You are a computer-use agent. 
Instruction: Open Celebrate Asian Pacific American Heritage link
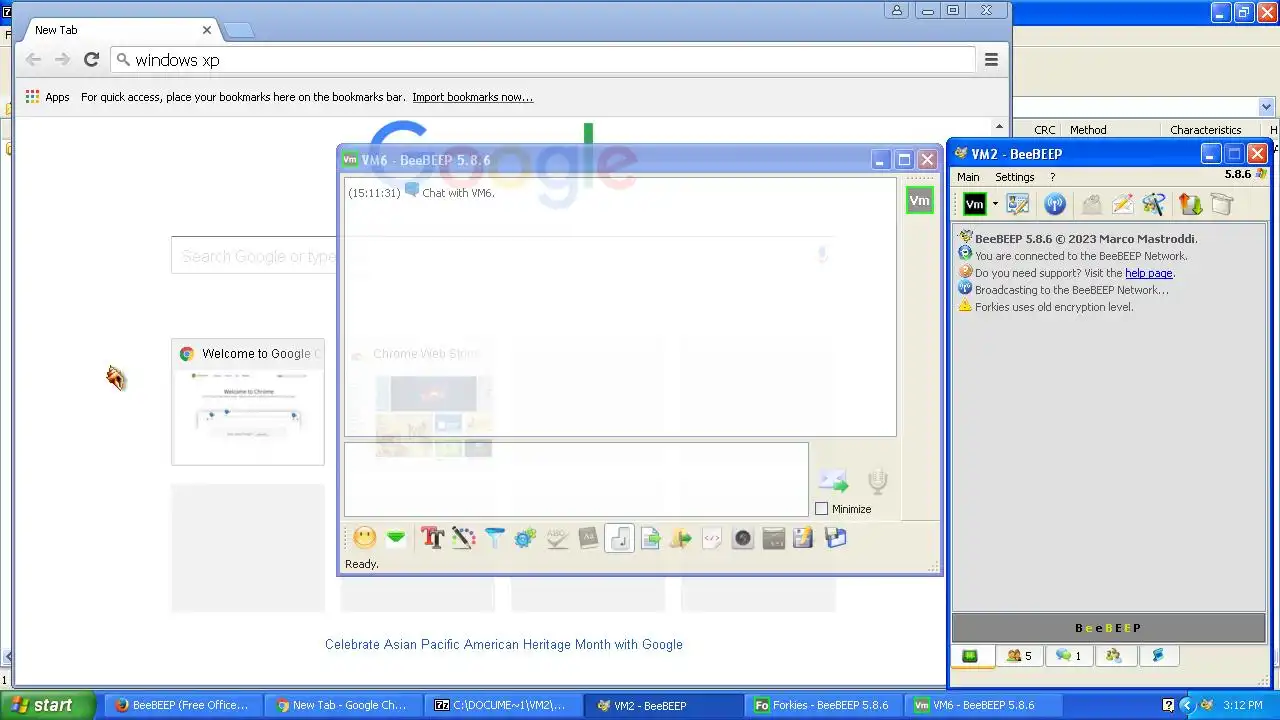tap(504, 645)
